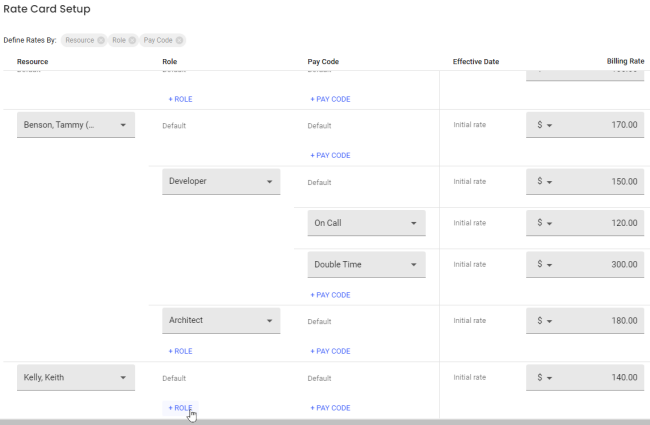Remove the Role chip via its x icon
Image resolution: width=650 pixels, height=425 pixels.
coord(132,40)
